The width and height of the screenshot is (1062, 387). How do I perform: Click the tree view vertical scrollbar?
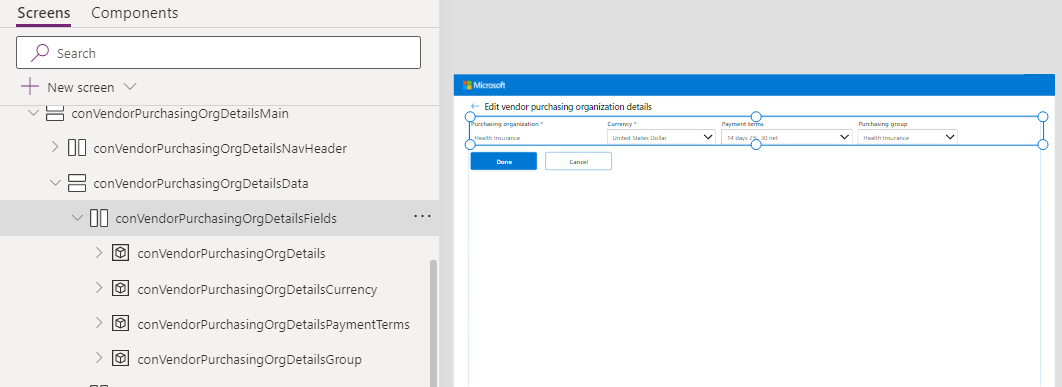433,323
